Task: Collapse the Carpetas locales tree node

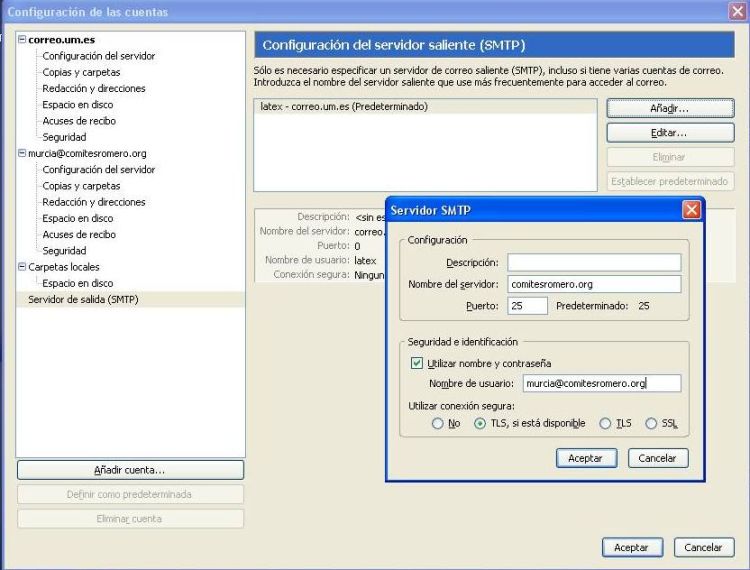Action: tap(22, 267)
